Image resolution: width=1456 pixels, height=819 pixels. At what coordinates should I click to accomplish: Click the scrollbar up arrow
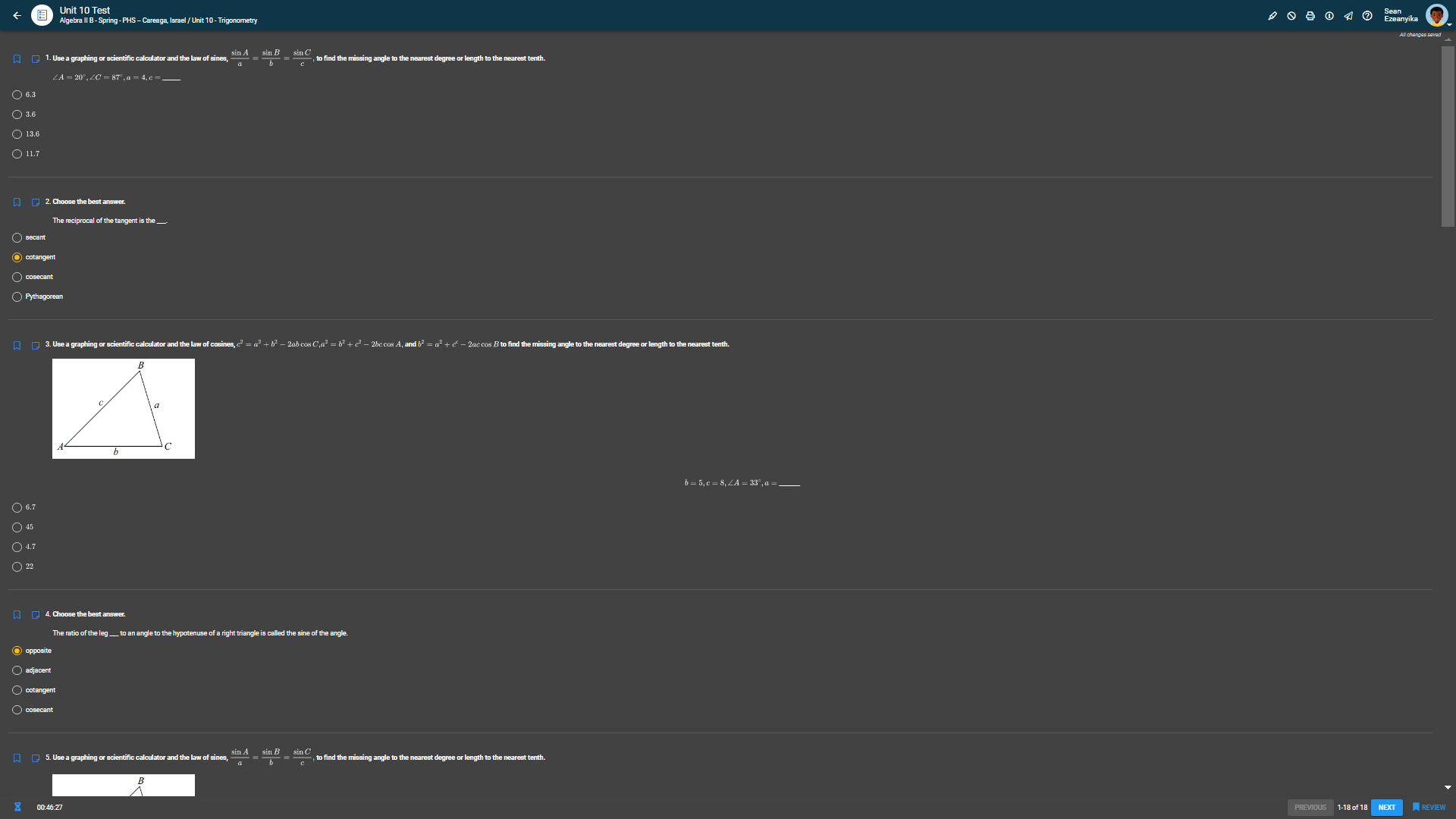pos(1448,39)
